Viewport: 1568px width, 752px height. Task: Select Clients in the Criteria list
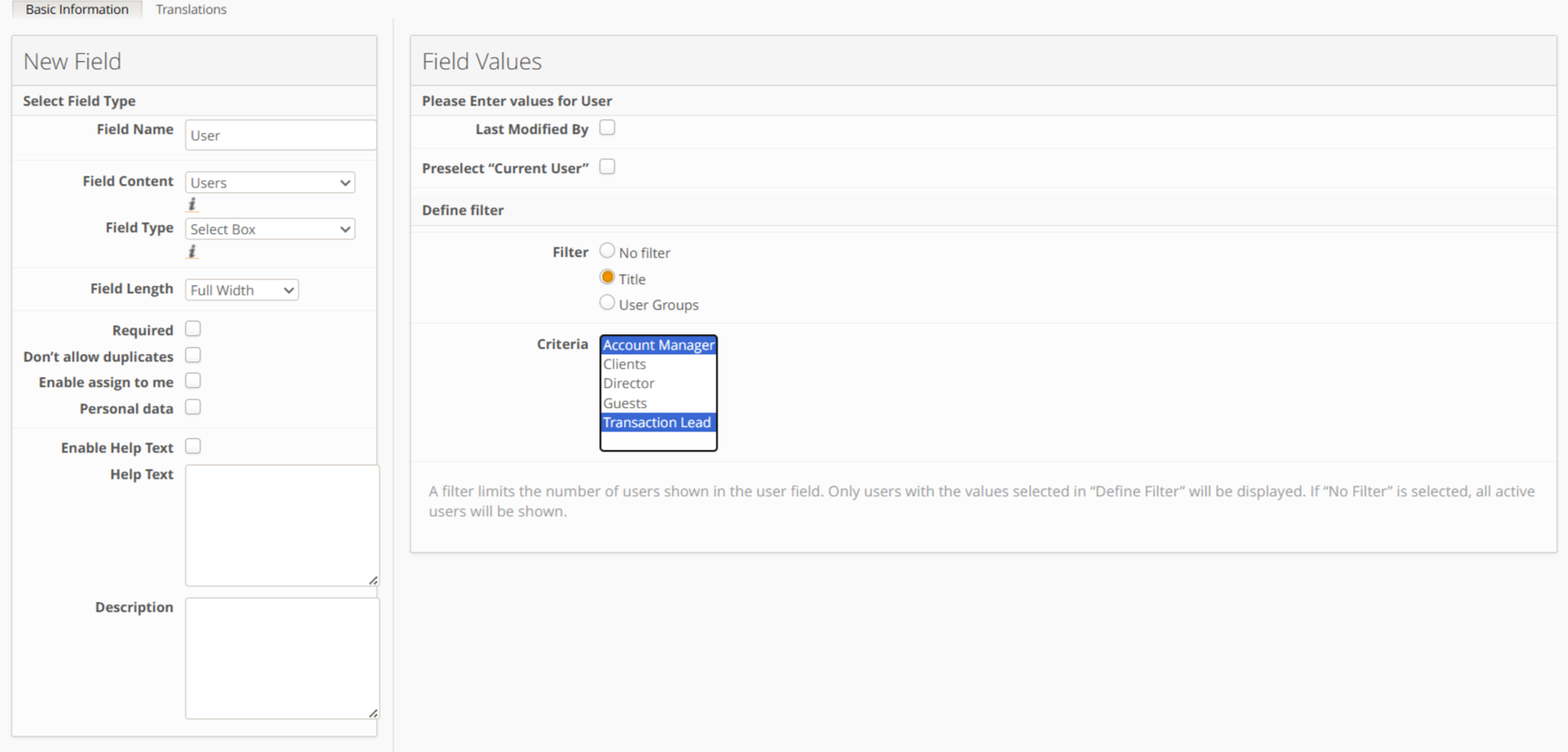(658, 364)
